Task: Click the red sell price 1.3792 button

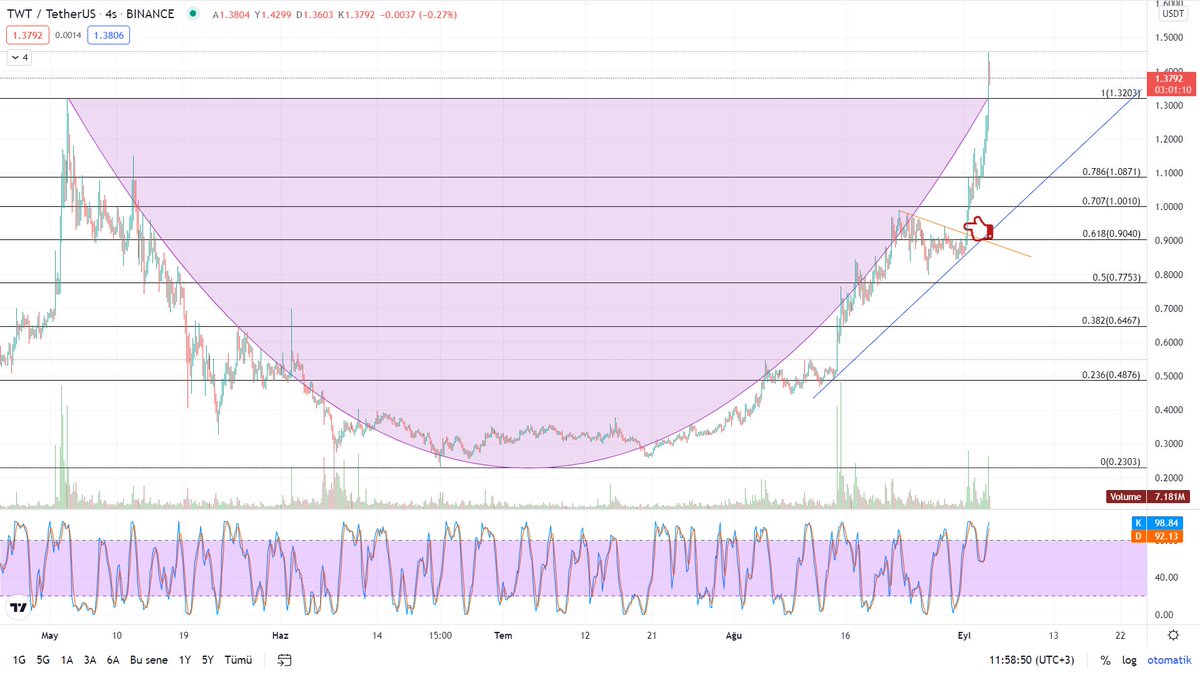Action: pyautogui.click(x=26, y=35)
